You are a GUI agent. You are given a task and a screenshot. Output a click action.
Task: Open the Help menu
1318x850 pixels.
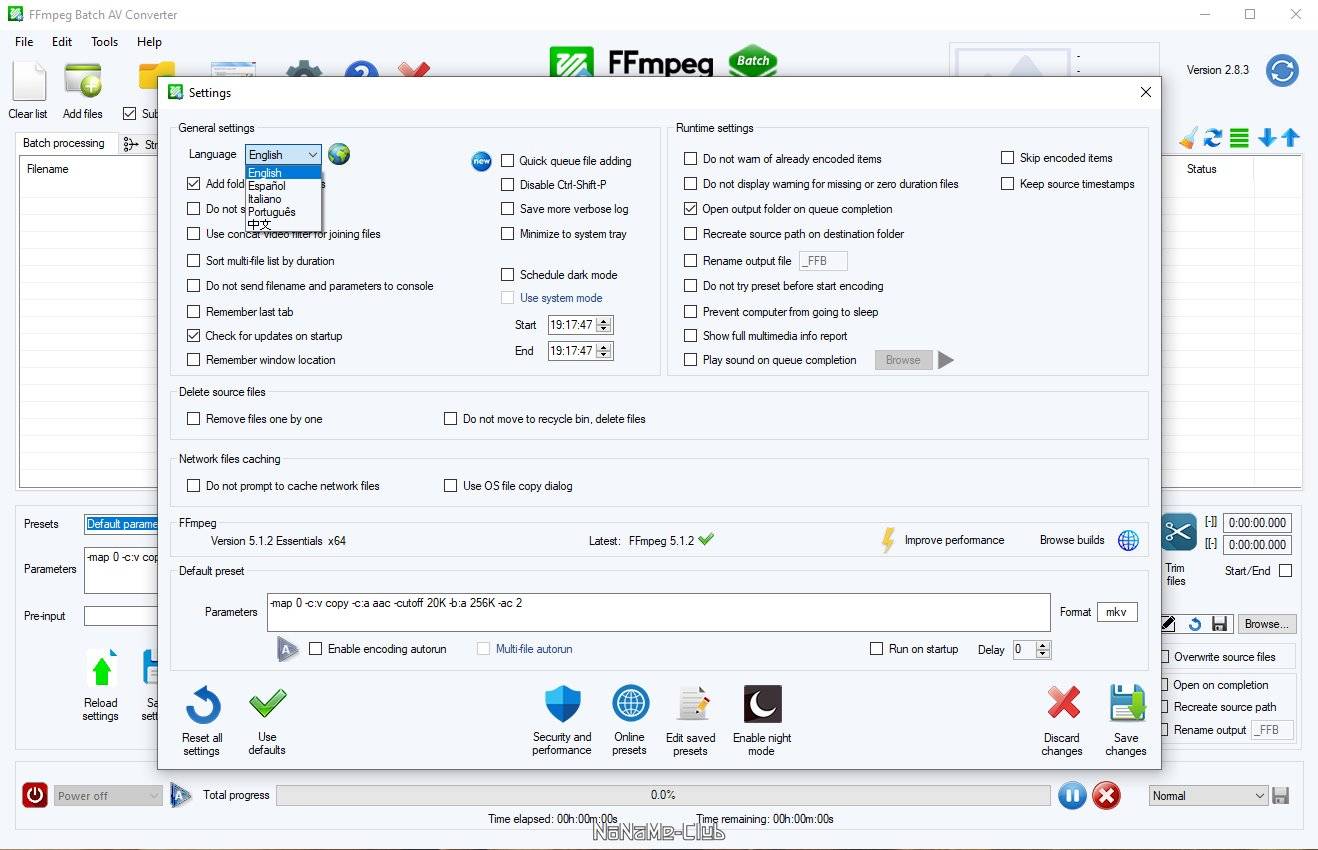(149, 42)
